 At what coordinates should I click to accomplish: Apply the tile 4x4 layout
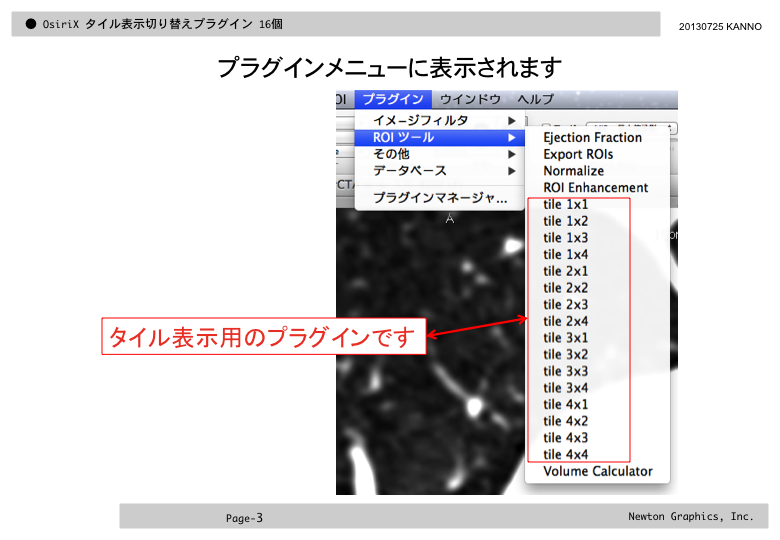tap(565, 454)
